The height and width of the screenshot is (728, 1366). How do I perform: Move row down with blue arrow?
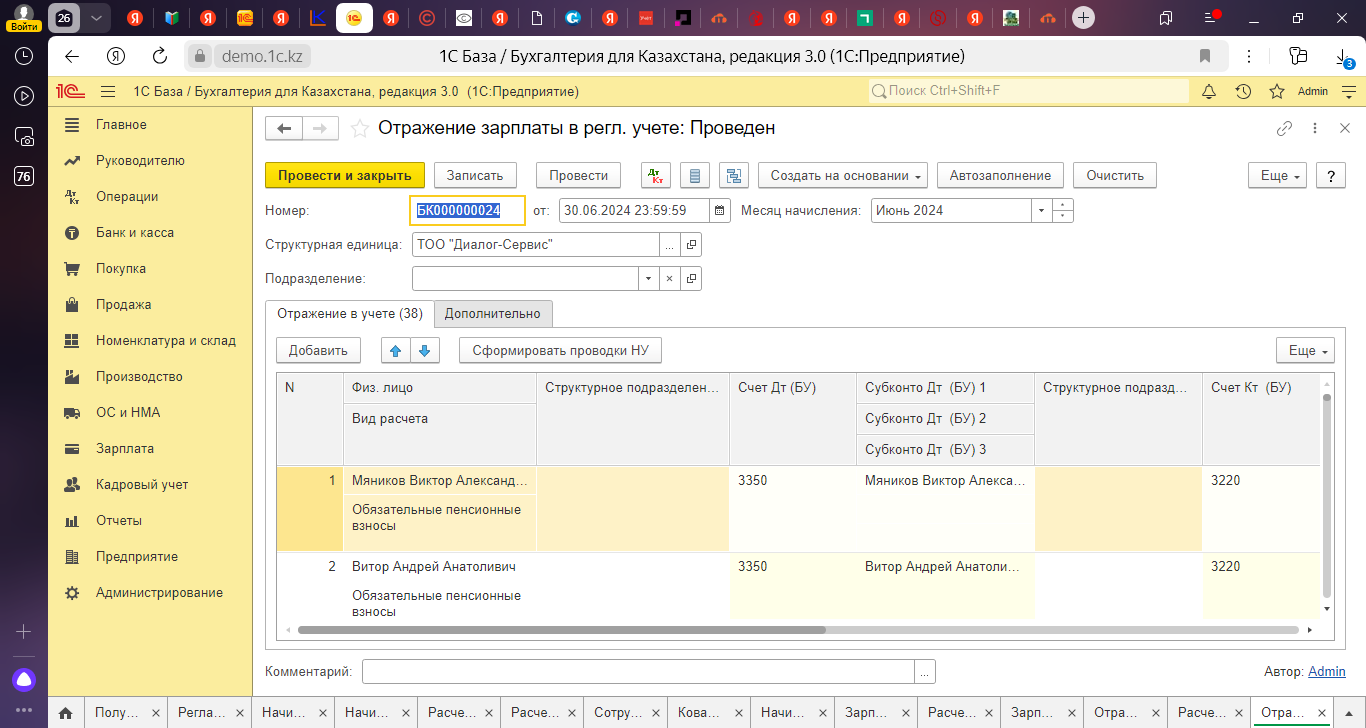[425, 350]
